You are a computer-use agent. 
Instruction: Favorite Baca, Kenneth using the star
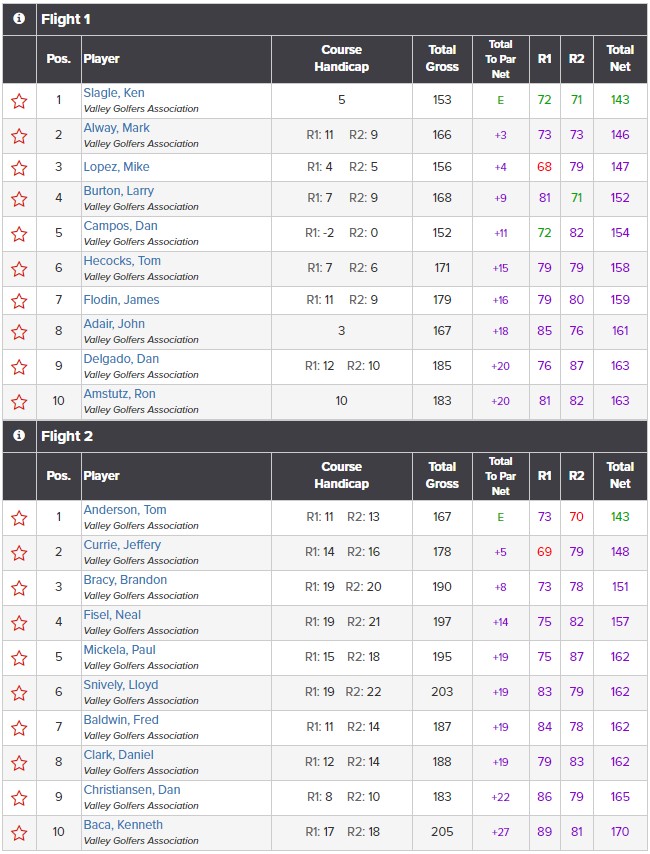click(x=19, y=833)
